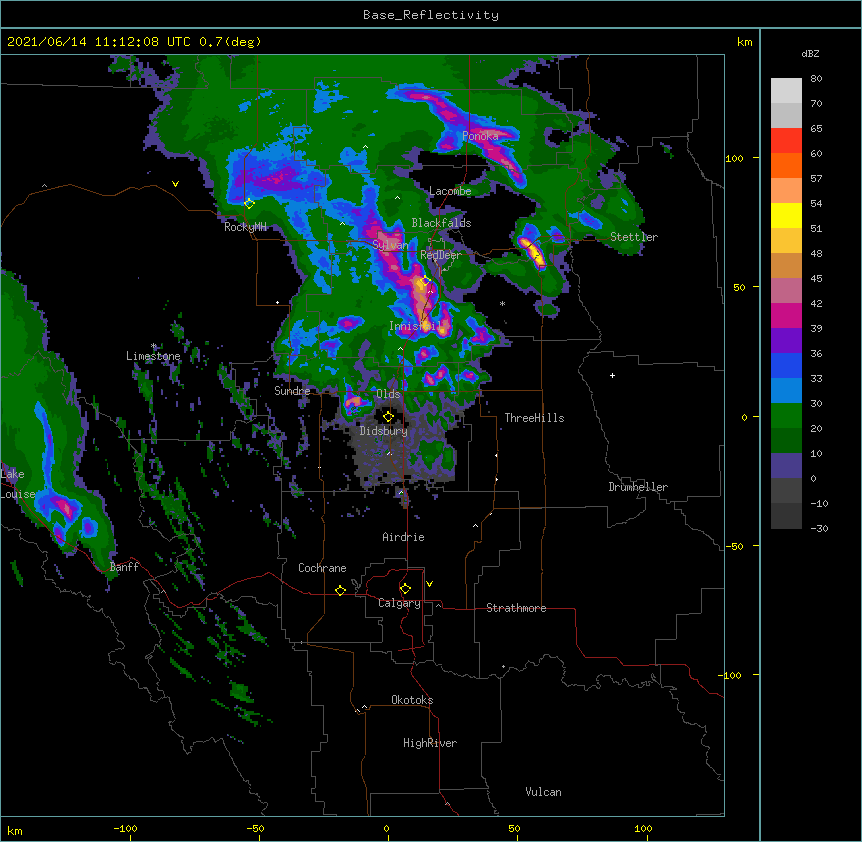Click the yellow diamond marker near RedDeer
The image size is (862, 842).
[x=426, y=281]
